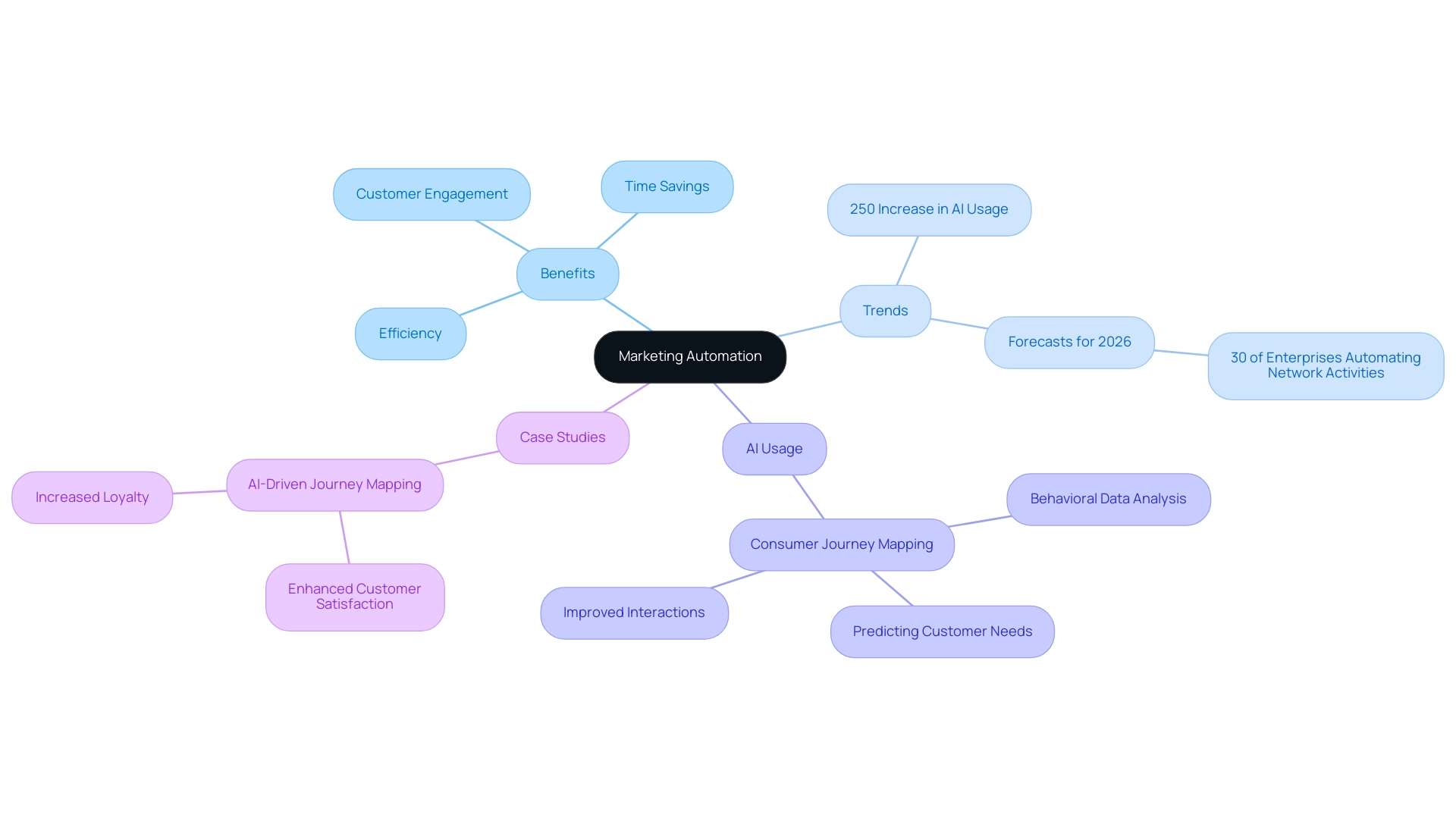
Task: Click the Case Studies node
Action: (562, 436)
